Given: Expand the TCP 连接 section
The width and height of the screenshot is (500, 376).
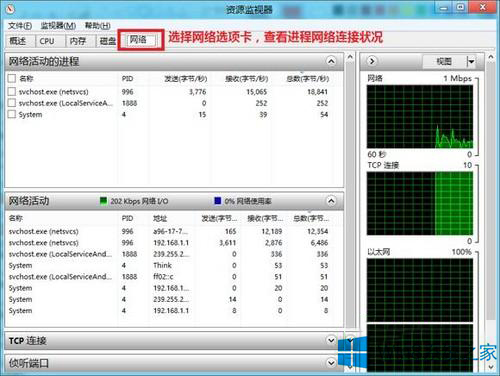Looking at the screenshot, I should point(331,340).
